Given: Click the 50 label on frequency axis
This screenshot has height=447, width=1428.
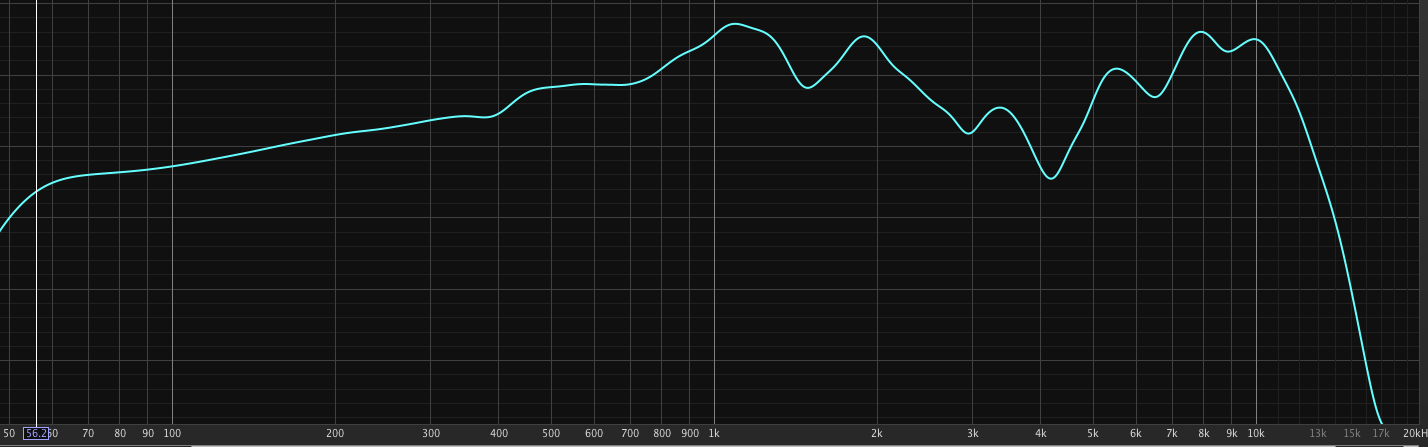Looking at the screenshot, I should [x=9, y=433].
